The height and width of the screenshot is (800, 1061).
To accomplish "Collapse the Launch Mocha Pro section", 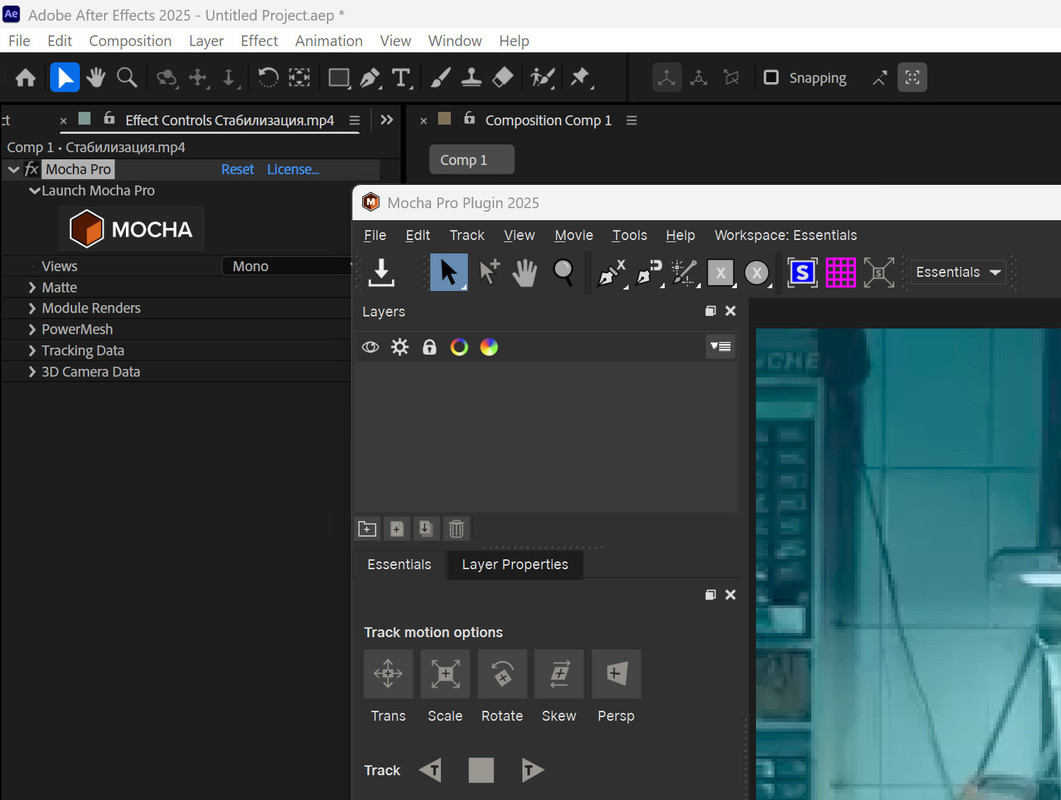I will 34,191.
